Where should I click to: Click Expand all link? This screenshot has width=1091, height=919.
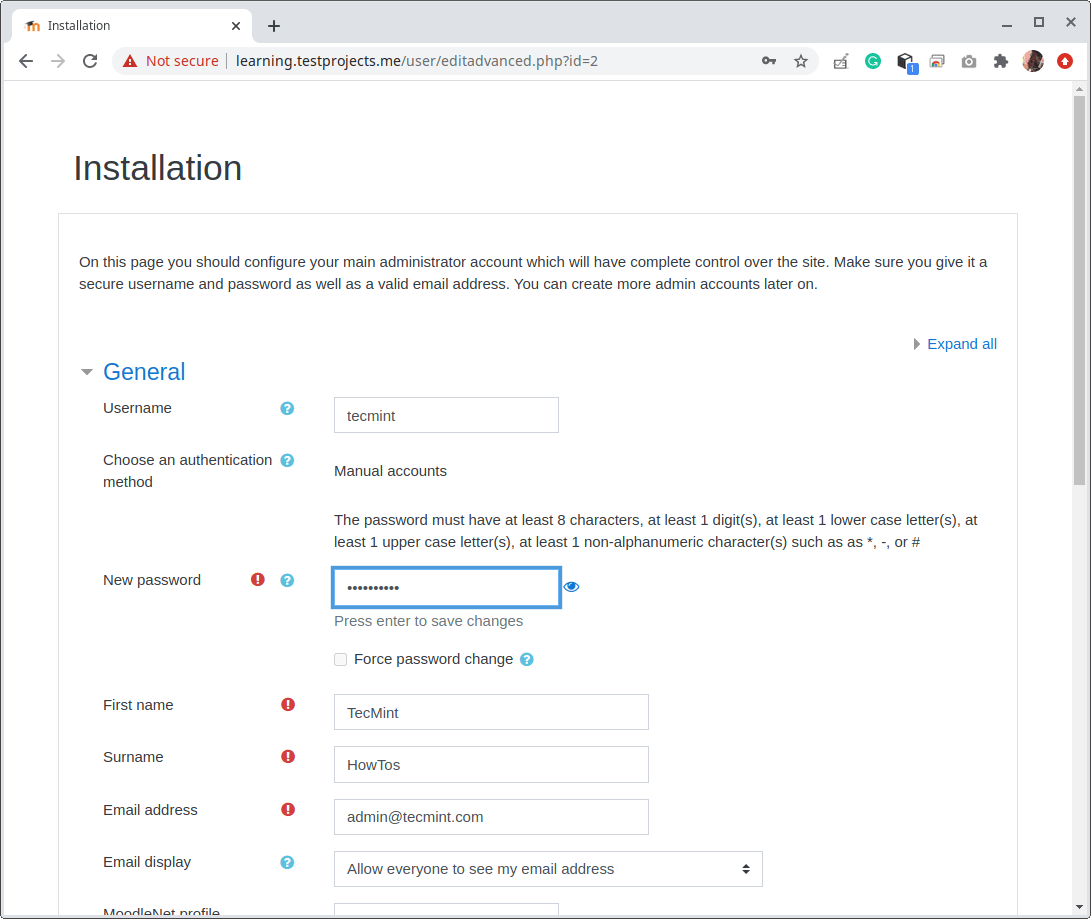pyautogui.click(x=962, y=344)
